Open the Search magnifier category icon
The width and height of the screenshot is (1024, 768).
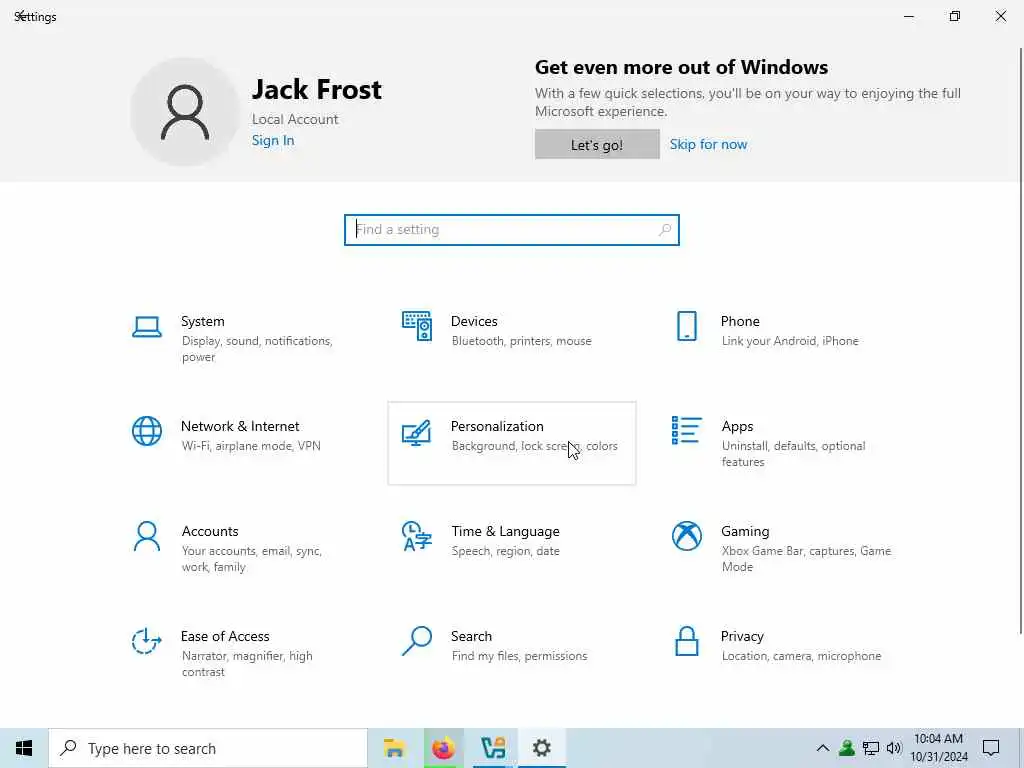[x=417, y=641]
